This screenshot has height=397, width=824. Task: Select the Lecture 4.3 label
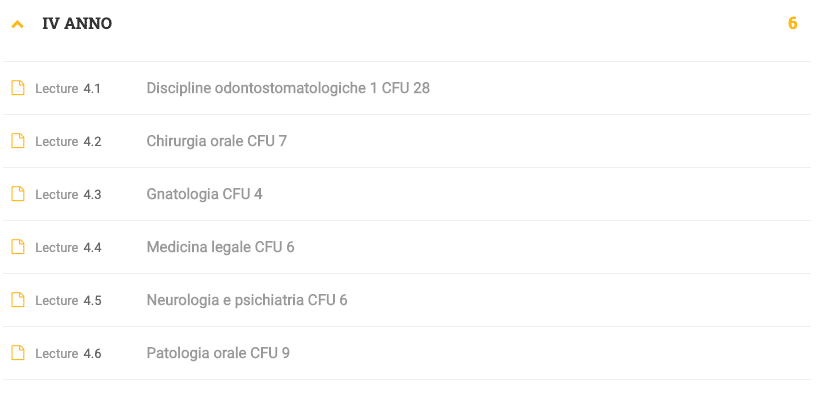(68, 195)
